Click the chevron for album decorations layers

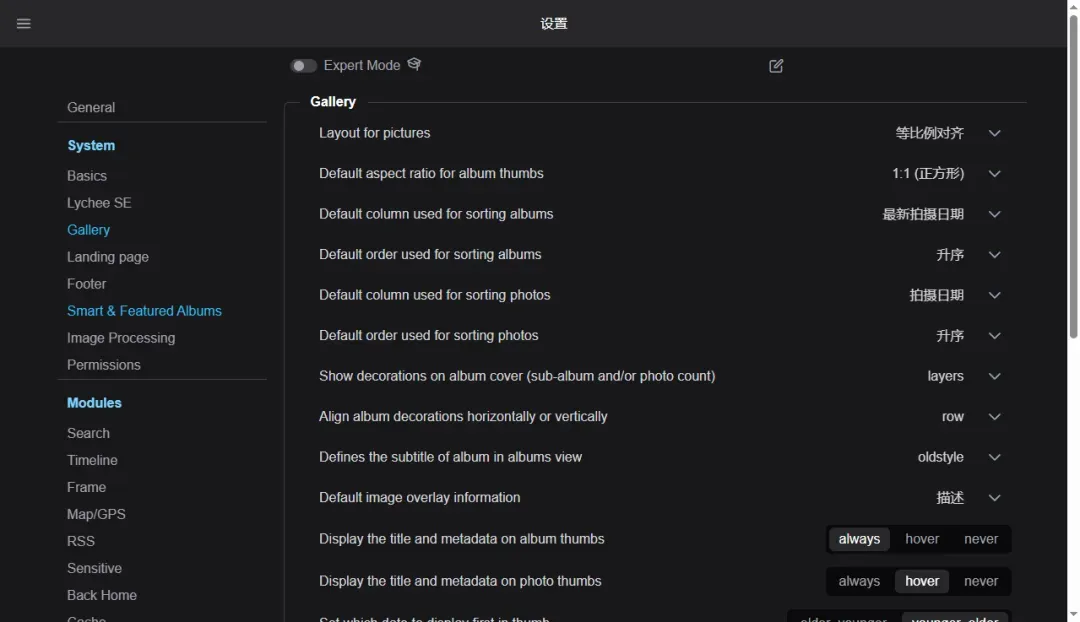pos(994,376)
